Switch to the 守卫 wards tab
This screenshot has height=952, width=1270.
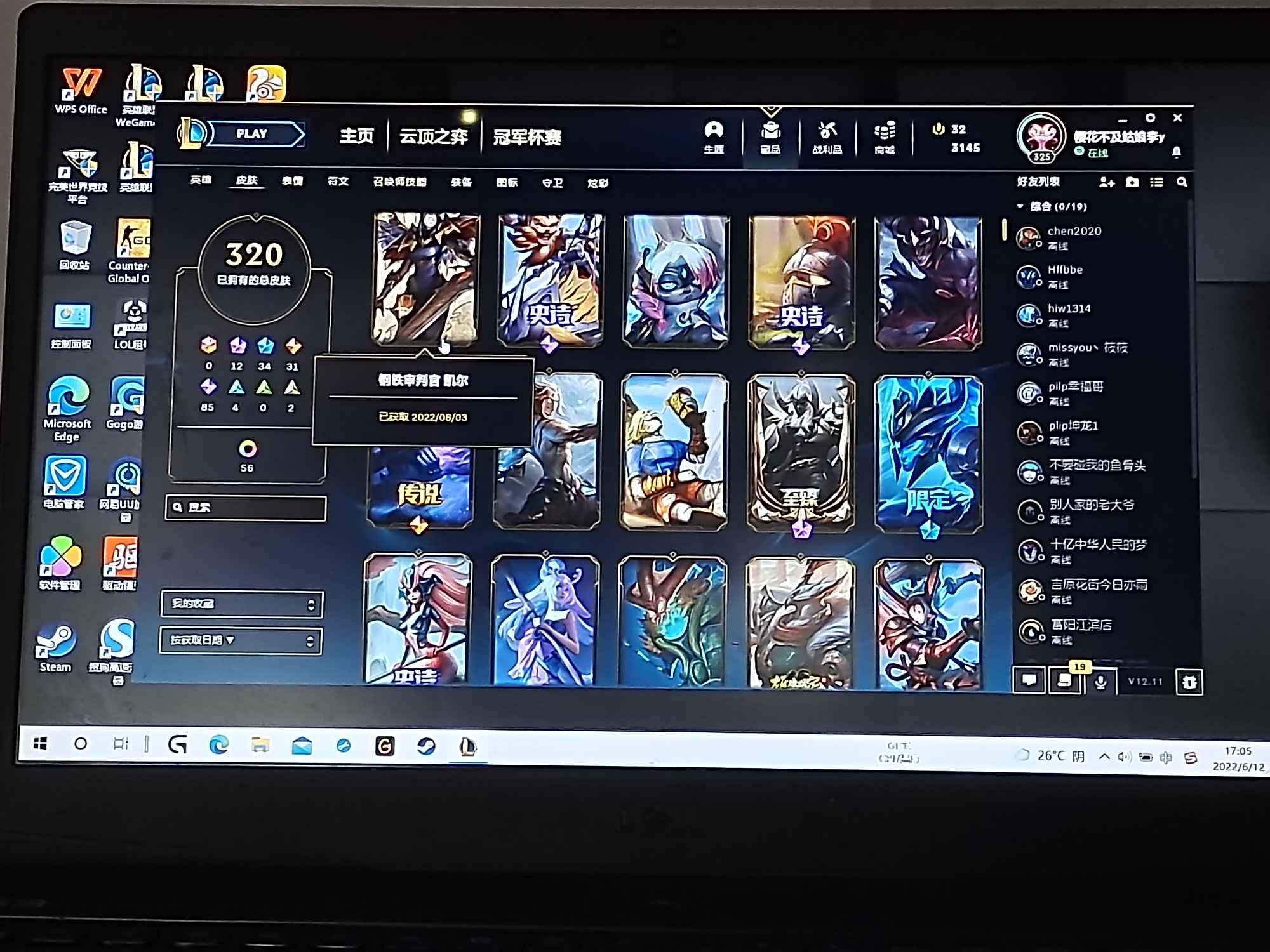pyautogui.click(x=552, y=183)
